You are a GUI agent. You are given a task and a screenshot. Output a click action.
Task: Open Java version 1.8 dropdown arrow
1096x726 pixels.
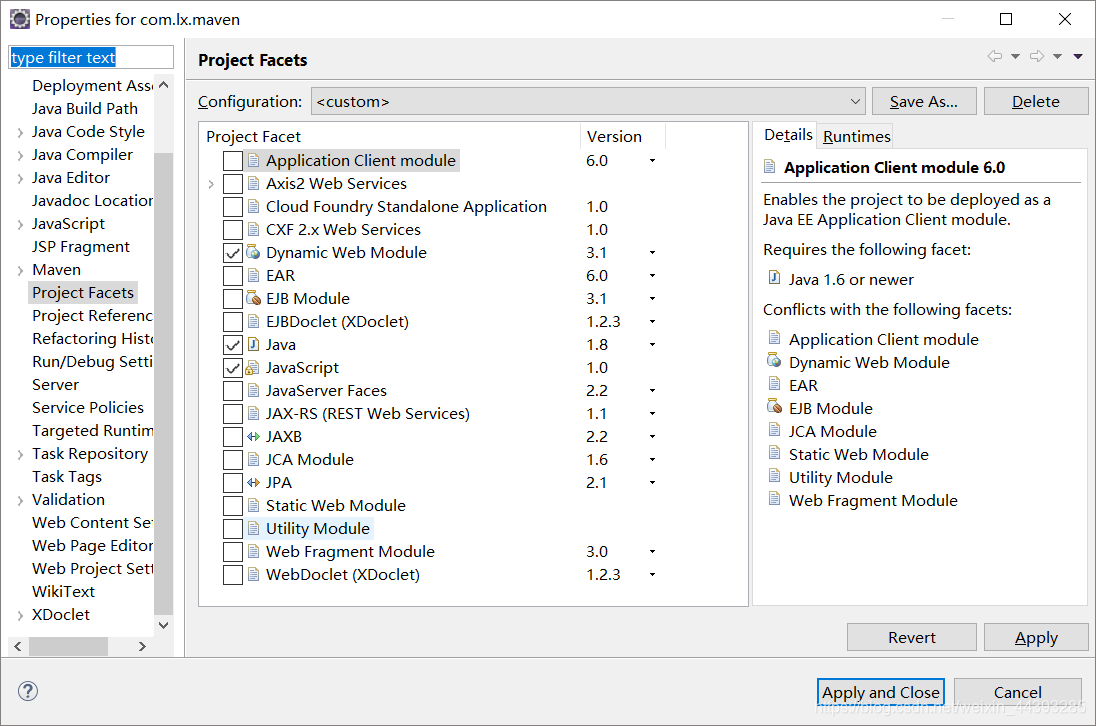coord(652,344)
